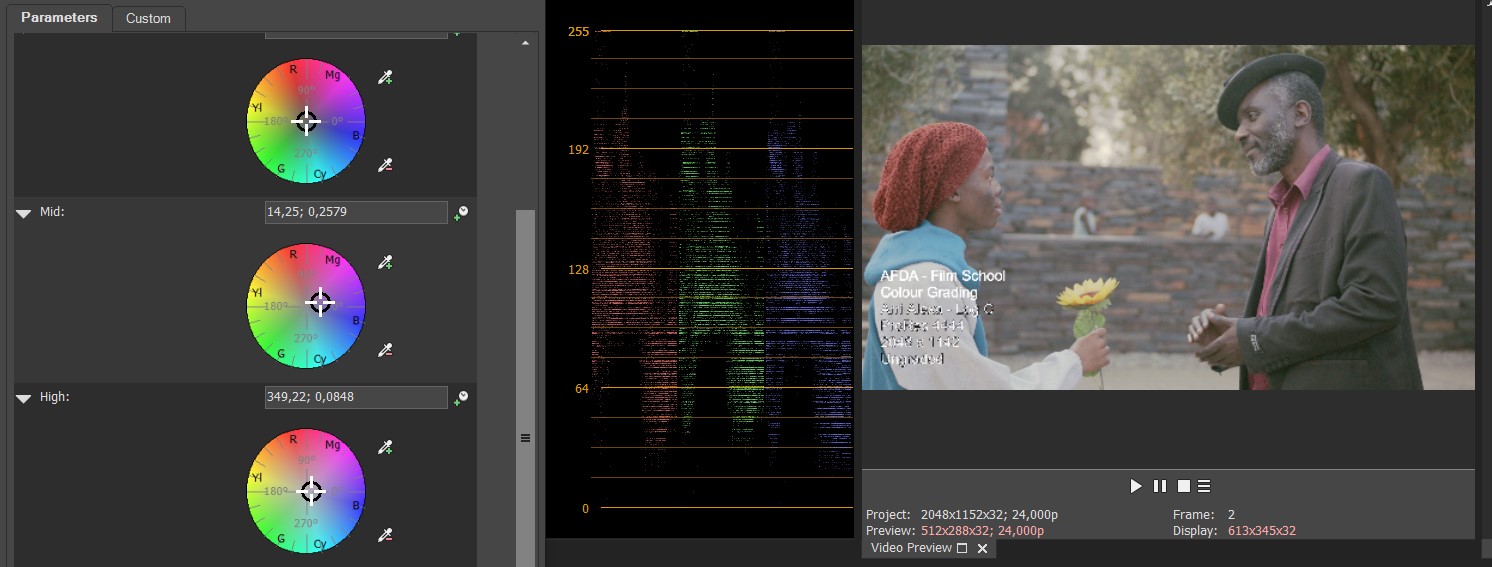Pick the Mid complementary color eyedropper (plus)
Image resolution: width=1492 pixels, height=567 pixels.
pyautogui.click(x=385, y=263)
